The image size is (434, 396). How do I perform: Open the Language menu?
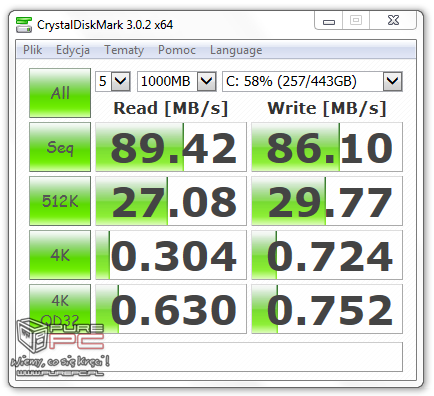coord(236,50)
